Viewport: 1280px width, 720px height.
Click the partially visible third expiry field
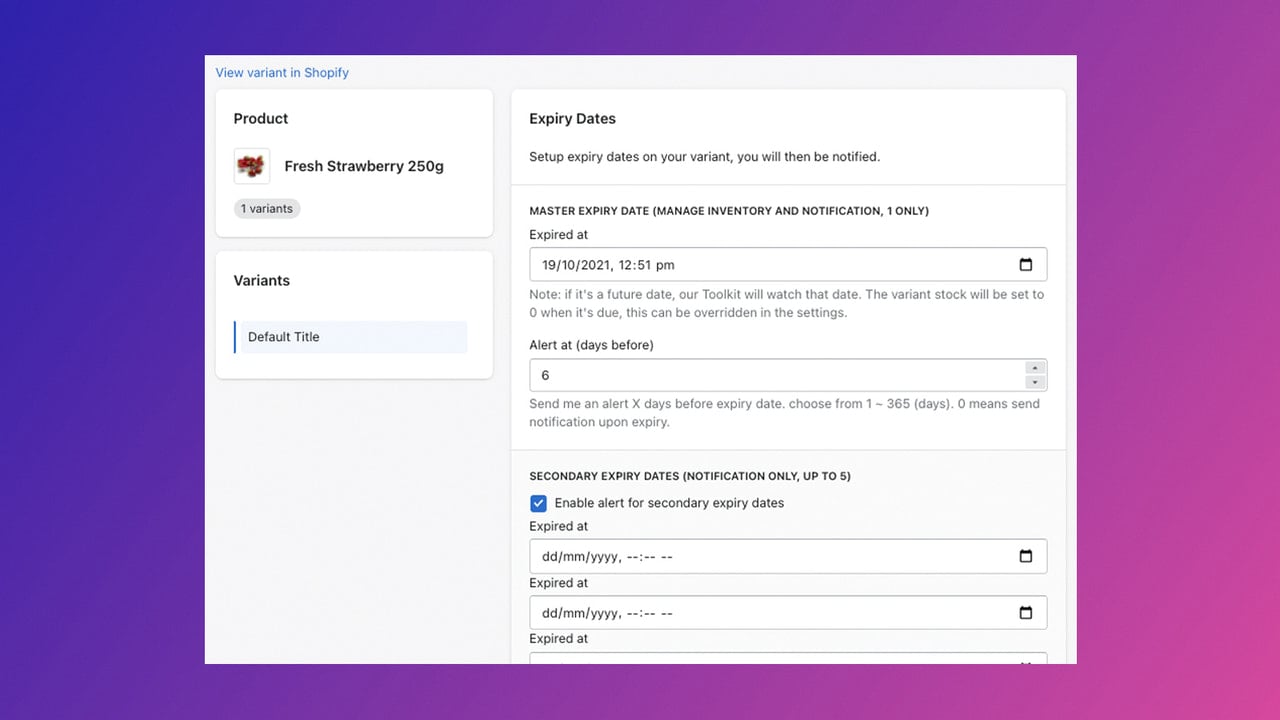coord(788,658)
